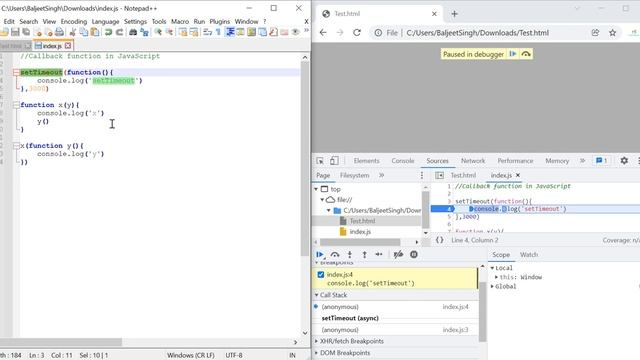Click green Undo arrow in Notepad++
The height and width of the screenshot is (360, 640).
coord(108,32)
